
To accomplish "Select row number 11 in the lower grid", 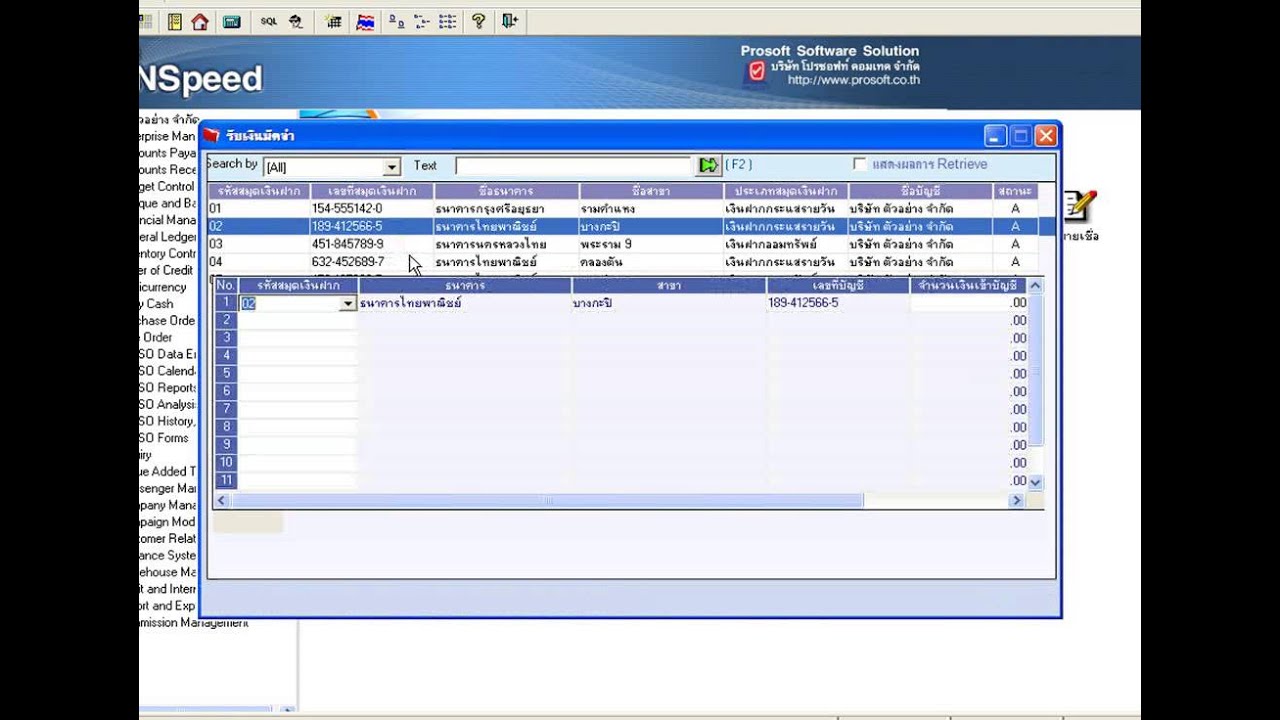I will coord(227,480).
